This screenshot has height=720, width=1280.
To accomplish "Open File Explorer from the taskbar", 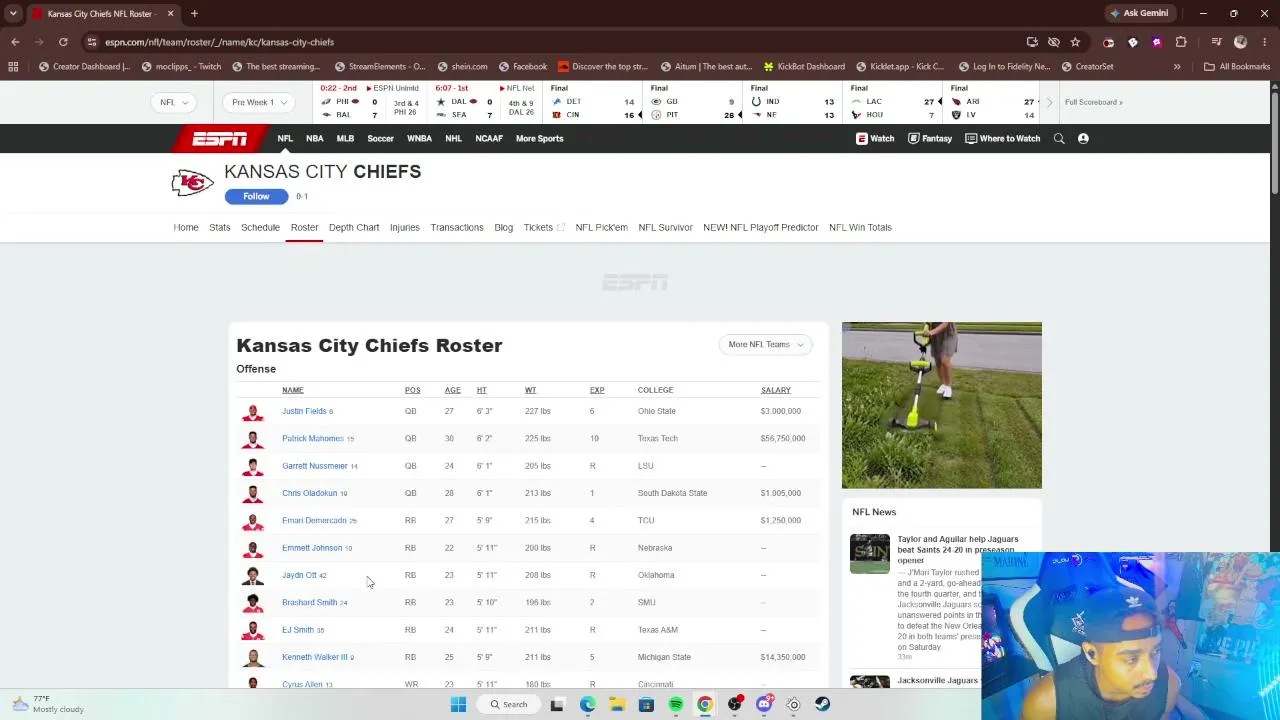I will pyautogui.click(x=617, y=705).
